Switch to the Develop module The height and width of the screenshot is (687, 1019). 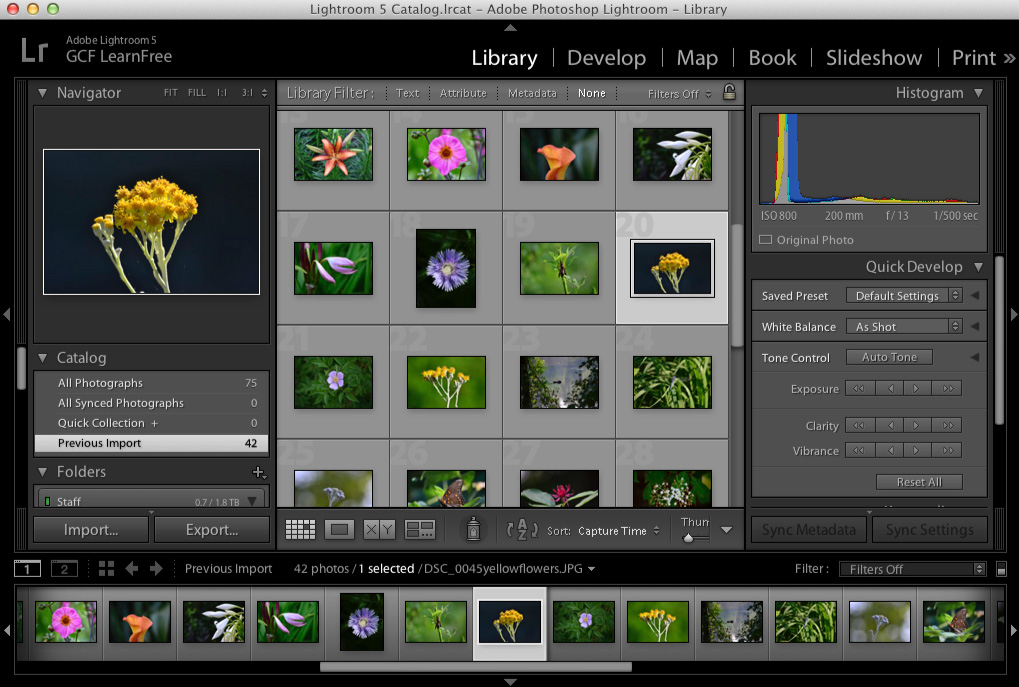606,58
